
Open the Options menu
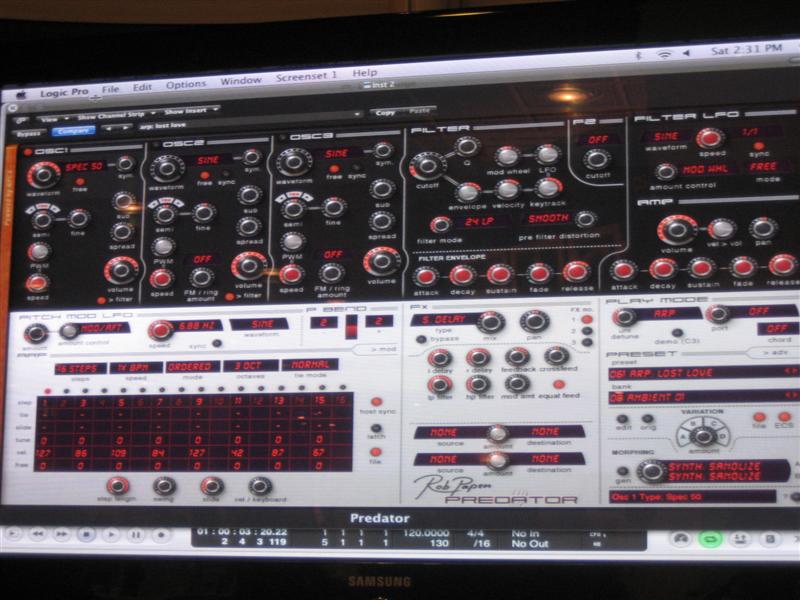tap(186, 85)
